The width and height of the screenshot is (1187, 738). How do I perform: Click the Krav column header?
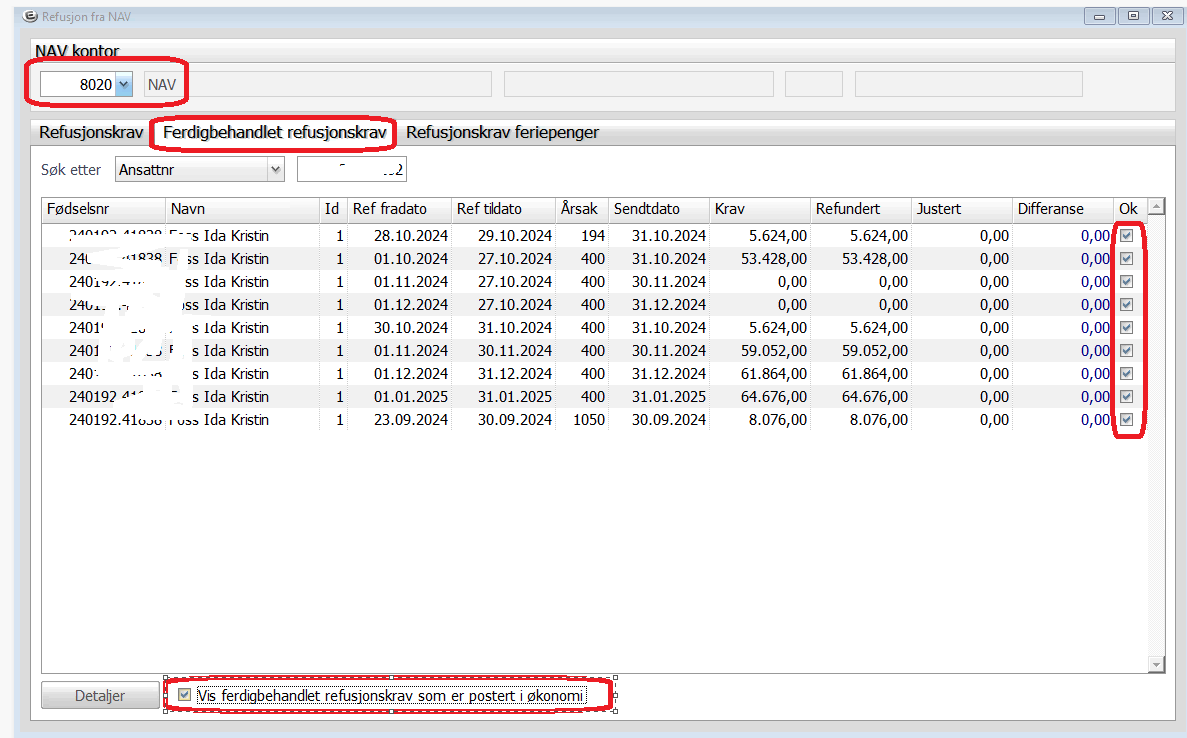coord(760,209)
